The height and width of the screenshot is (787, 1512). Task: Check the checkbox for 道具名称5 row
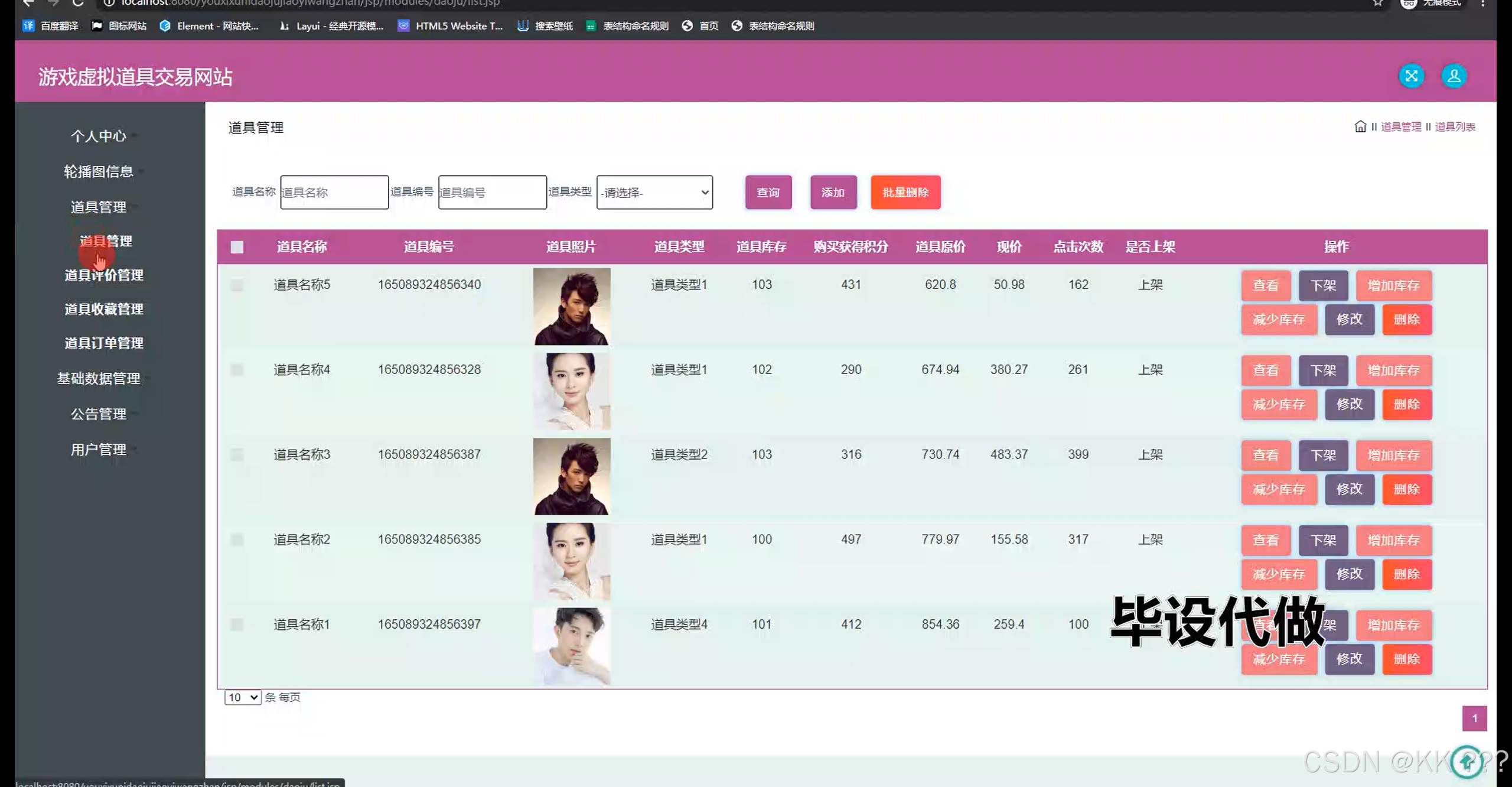click(237, 285)
